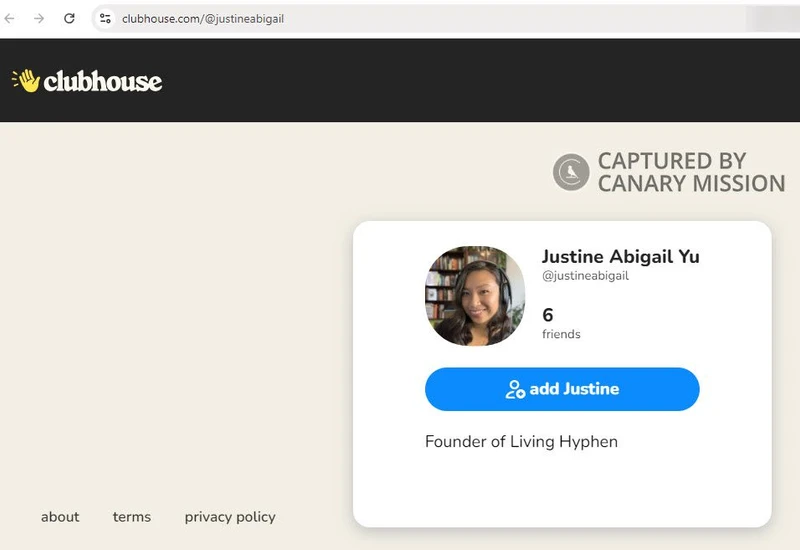The width and height of the screenshot is (800, 550).
Task: Click the bio 'Founder of Living Hyphen'
Action: coord(521,441)
